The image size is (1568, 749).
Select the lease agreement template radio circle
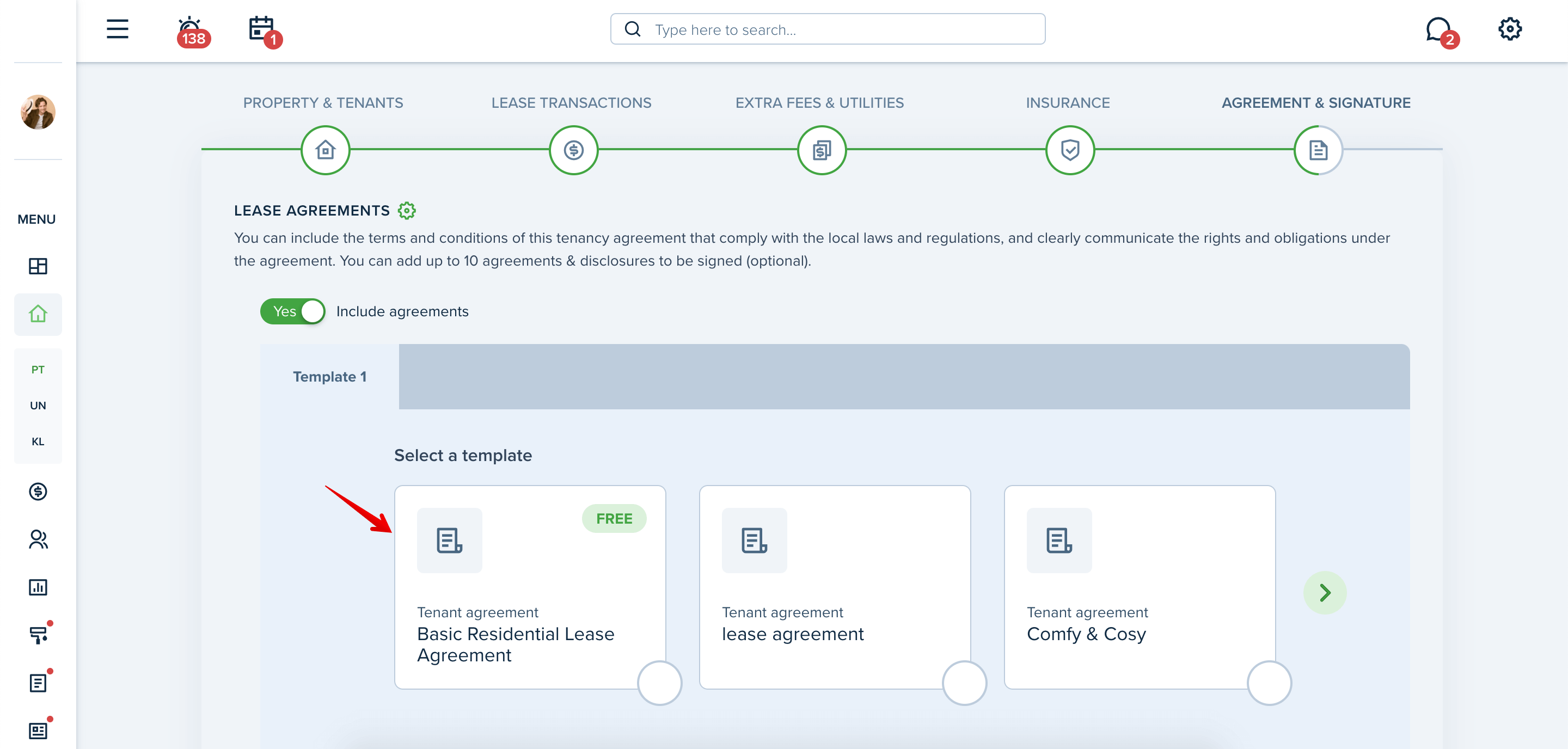click(x=964, y=683)
